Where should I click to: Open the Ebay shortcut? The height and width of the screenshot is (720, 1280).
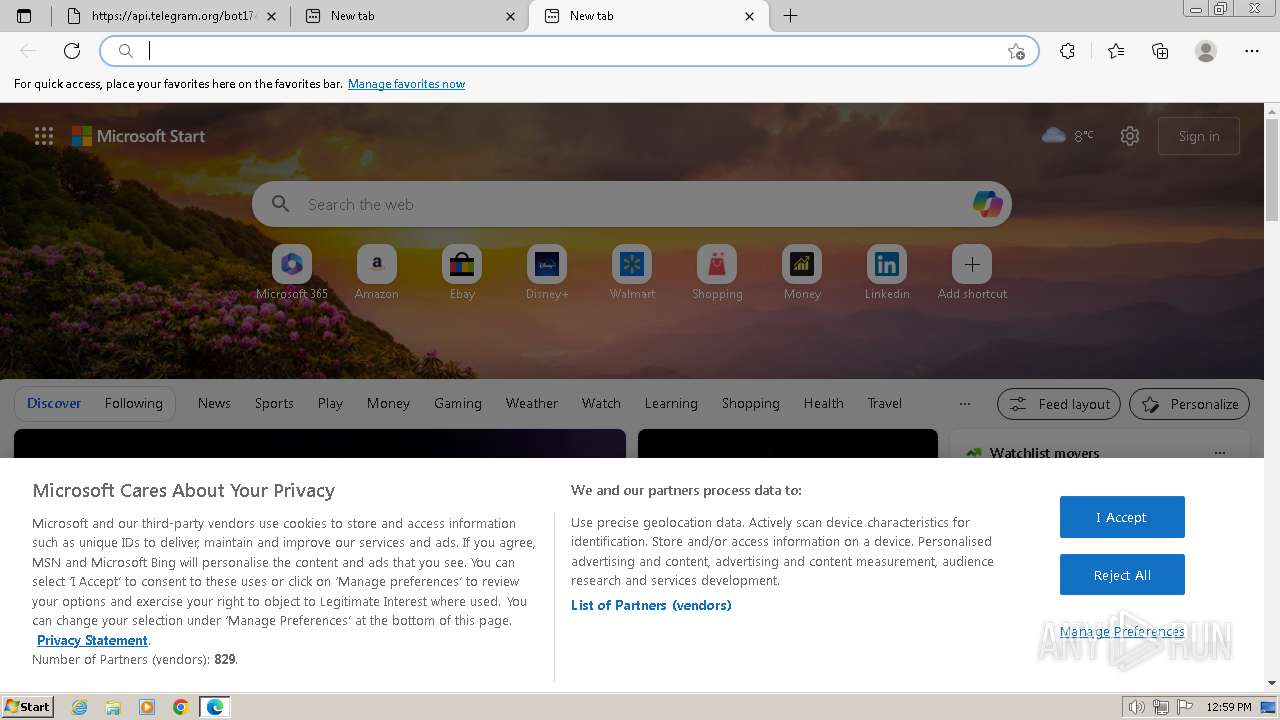coord(462,272)
